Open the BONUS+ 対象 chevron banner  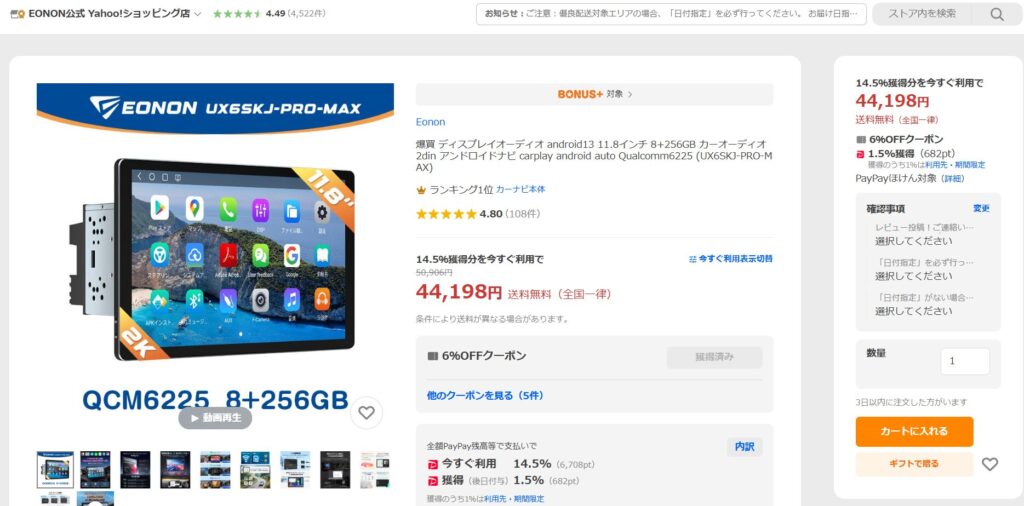[594, 94]
